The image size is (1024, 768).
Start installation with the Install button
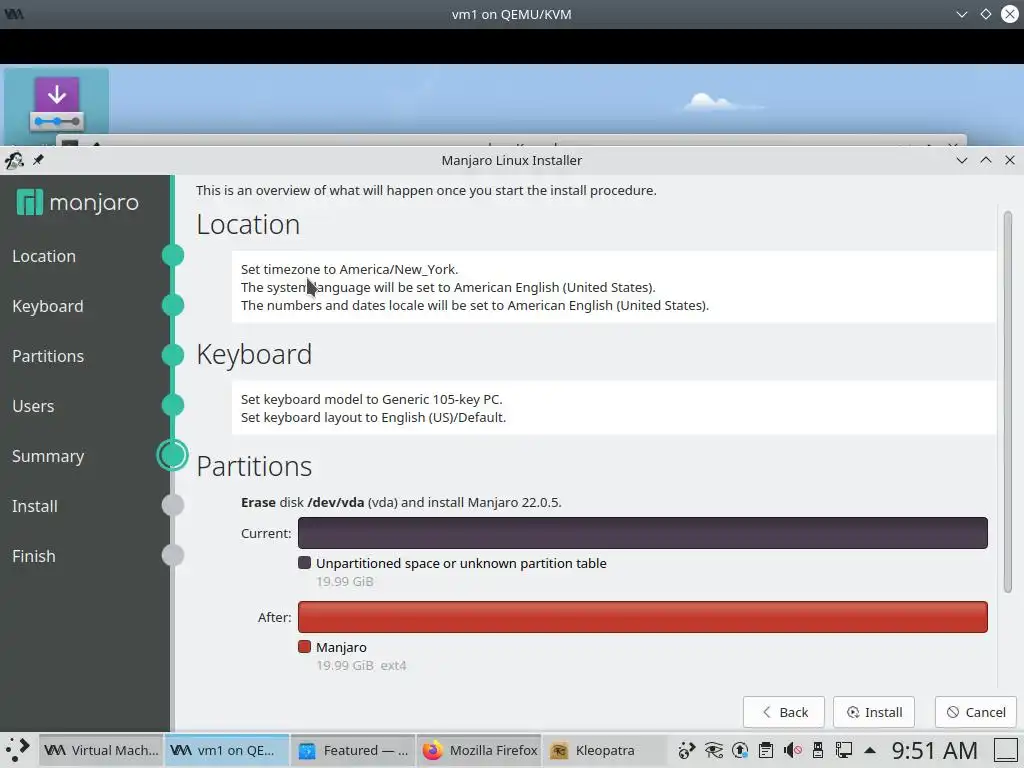coord(874,712)
